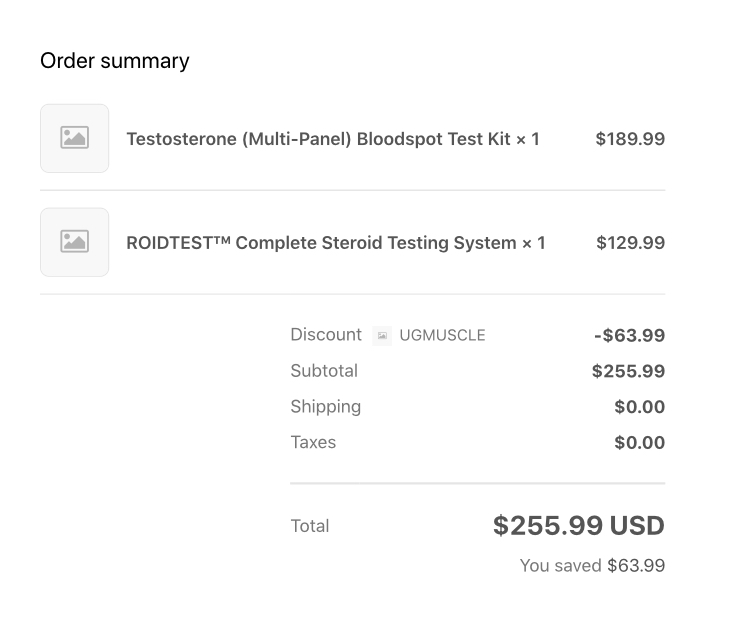Click the $0.00 taxes amount
The width and height of the screenshot is (750, 633).
pos(639,444)
